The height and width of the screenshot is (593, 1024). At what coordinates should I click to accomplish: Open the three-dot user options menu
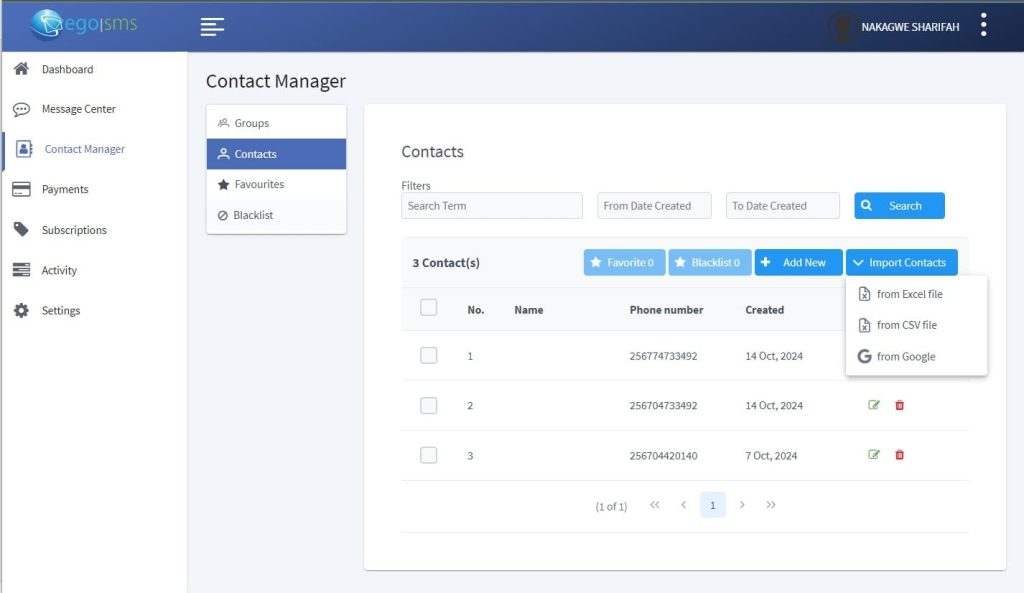coord(984,26)
